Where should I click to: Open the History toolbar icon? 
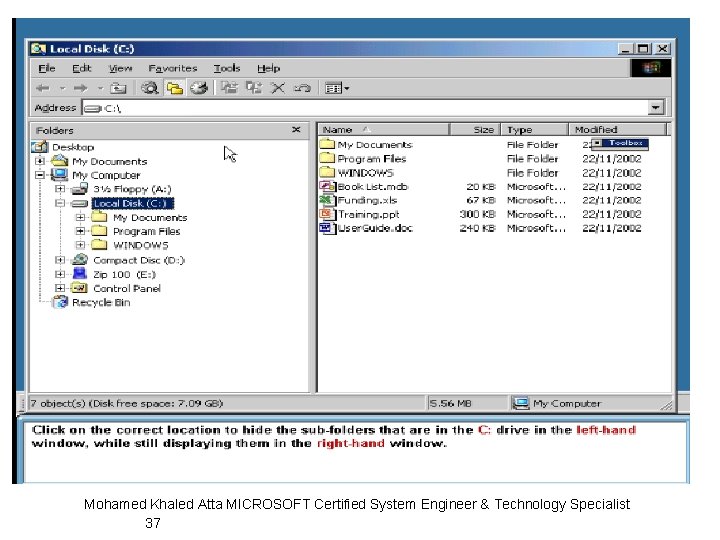pyautogui.click(x=199, y=88)
